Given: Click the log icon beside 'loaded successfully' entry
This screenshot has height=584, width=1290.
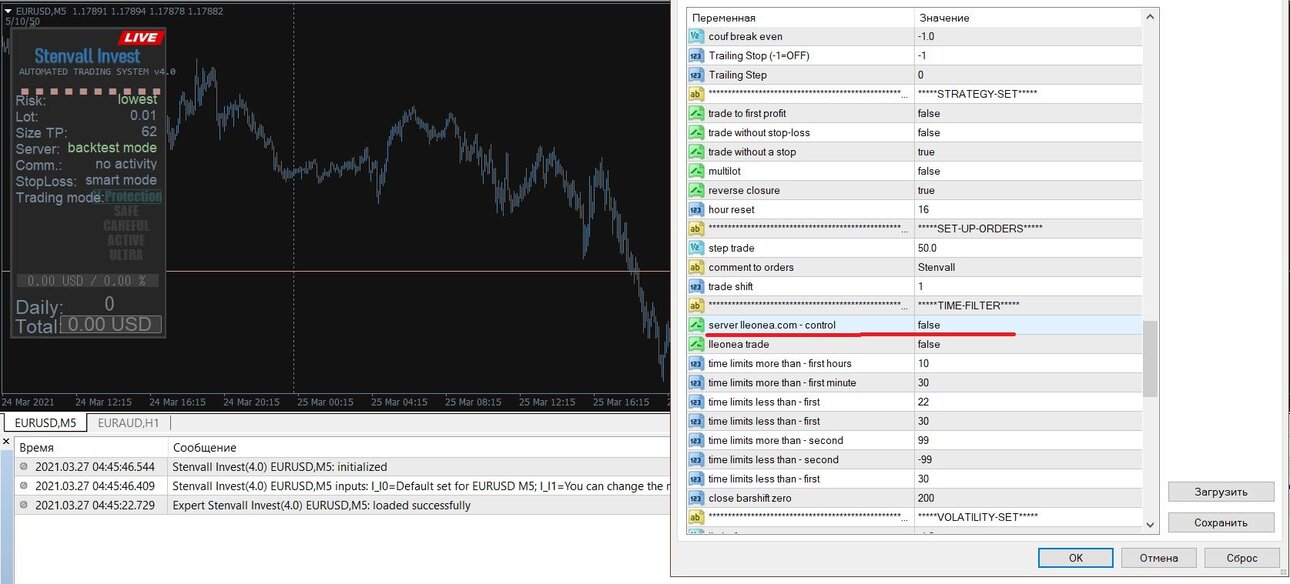Looking at the screenshot, I should pyautogui.click(x=24, y=505).
